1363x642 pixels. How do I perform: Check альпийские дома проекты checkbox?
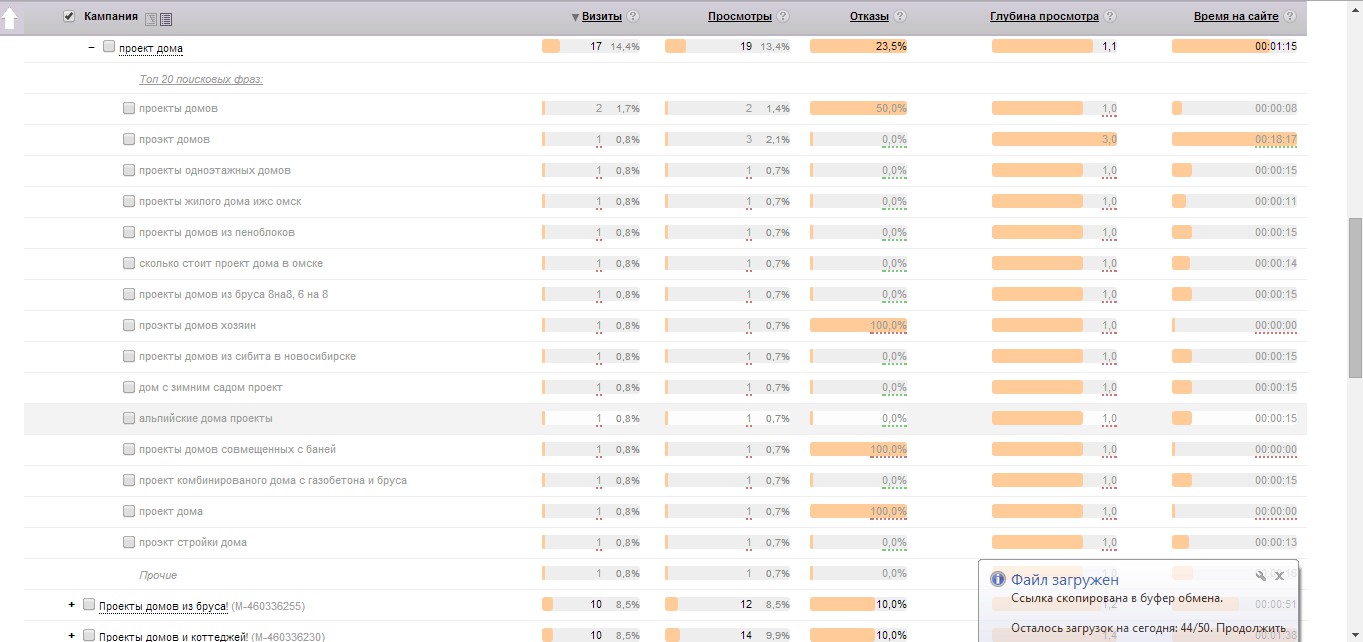129,418
